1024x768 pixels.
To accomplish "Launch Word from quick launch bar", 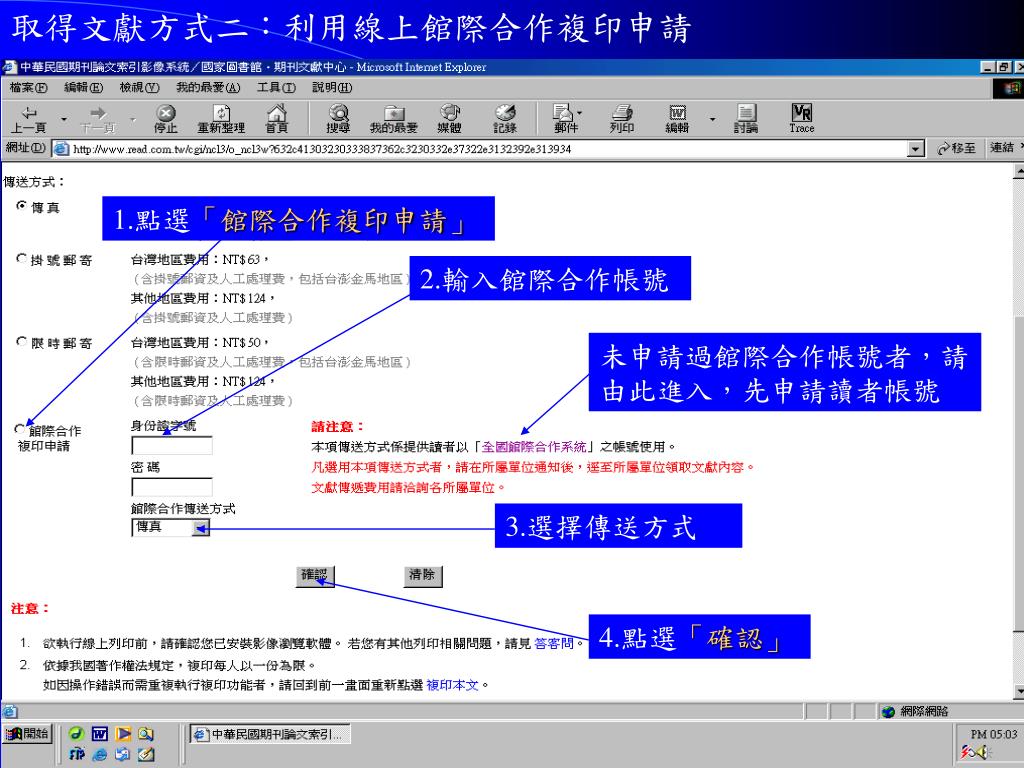I will (x=99, y=734).
